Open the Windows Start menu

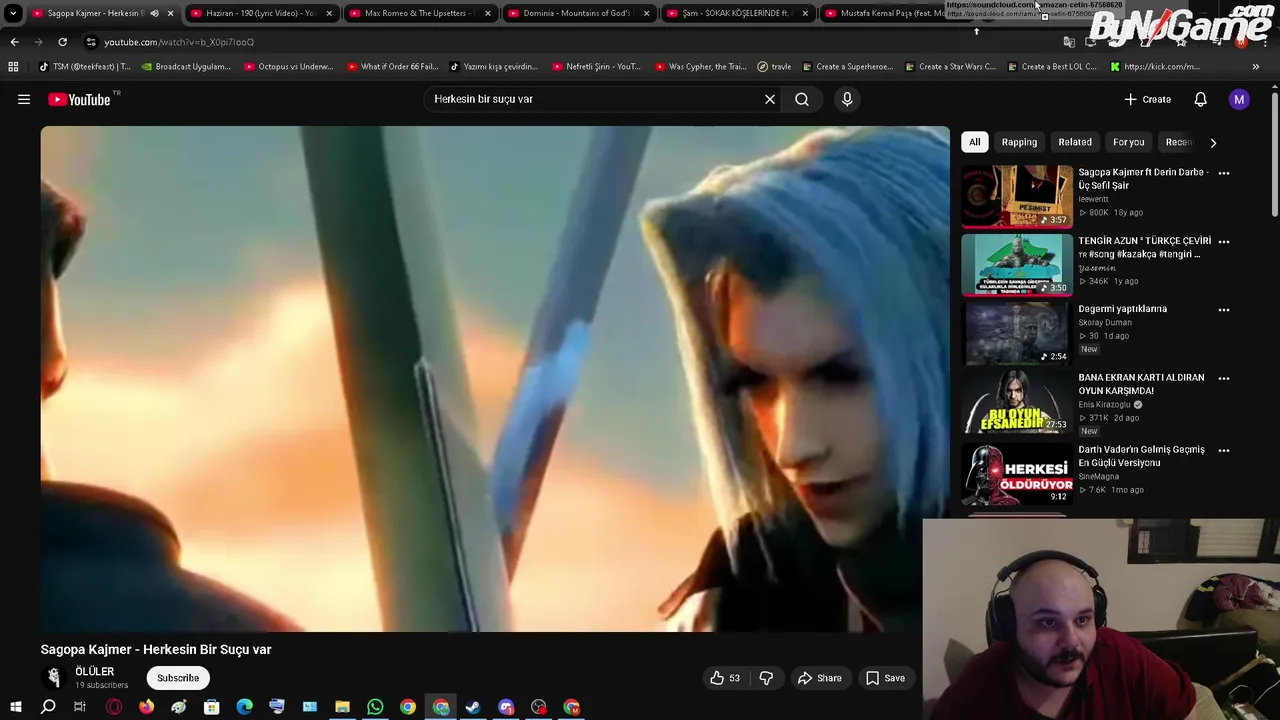coord(15,708)
